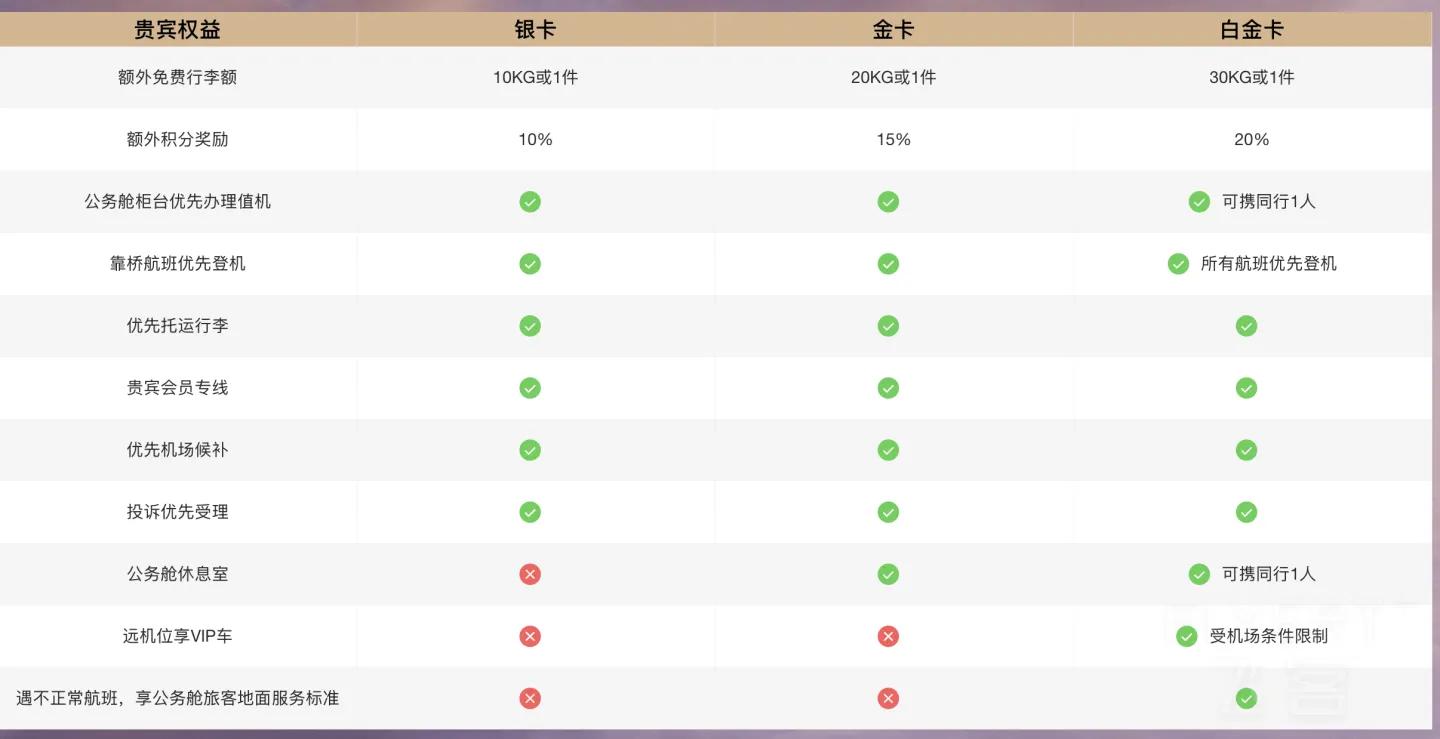Click green check for 白金卡 投诉优先受理
This screenshot has width=1440, height=739.
pos(1246,512)
